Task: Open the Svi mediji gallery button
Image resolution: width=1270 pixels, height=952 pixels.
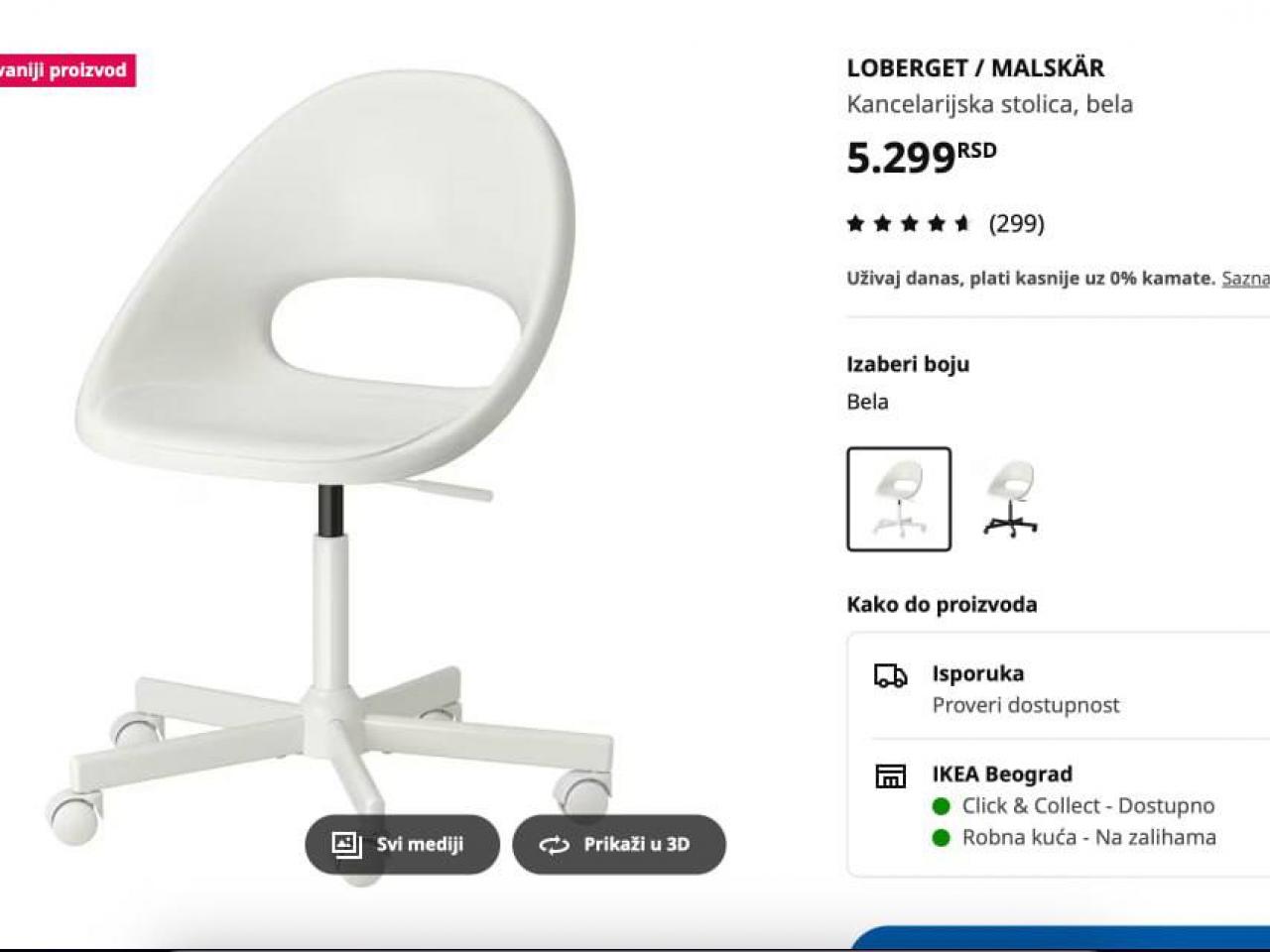Action: coord(402,844)
